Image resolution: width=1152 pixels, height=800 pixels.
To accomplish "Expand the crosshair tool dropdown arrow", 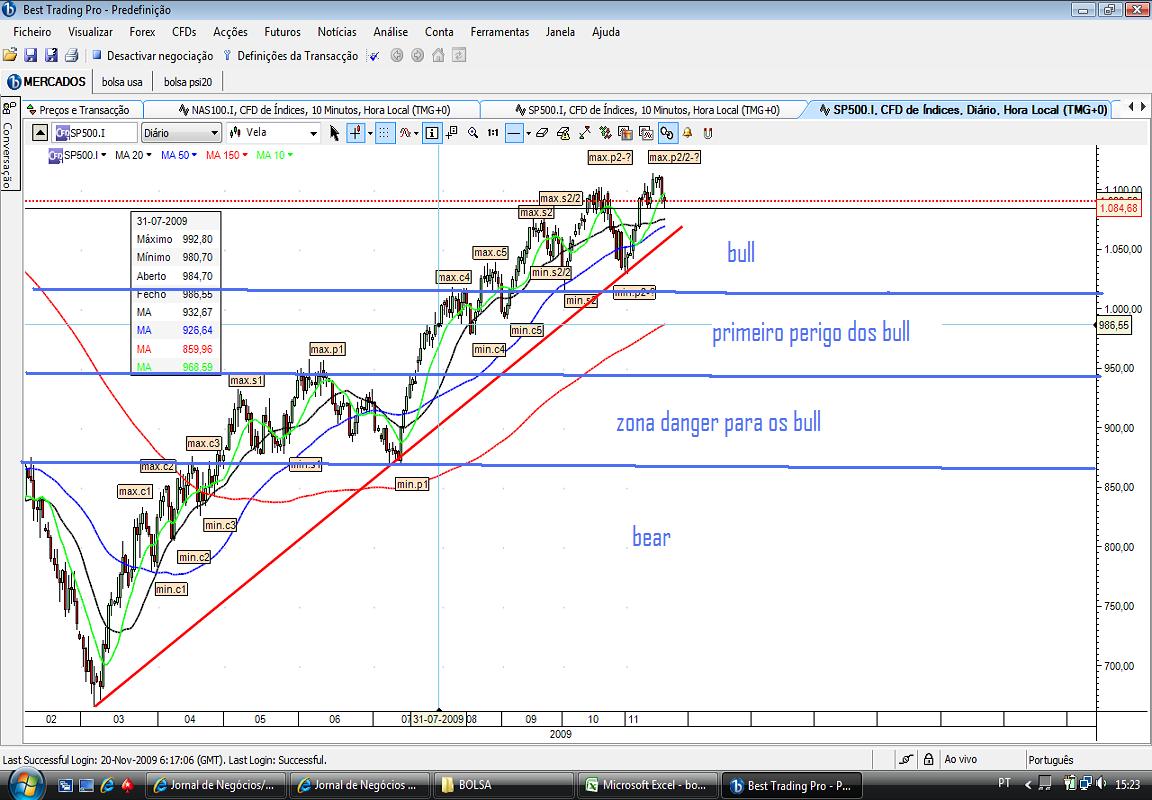I will [370, 134].
